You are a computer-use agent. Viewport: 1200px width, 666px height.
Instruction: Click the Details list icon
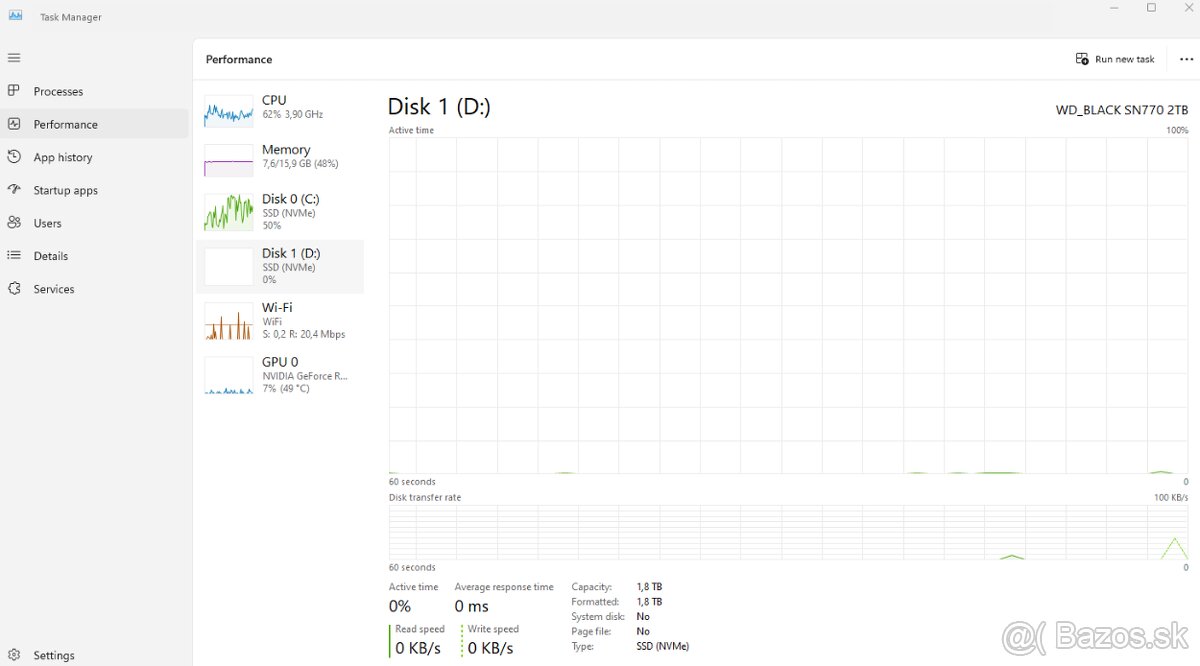tap(14, 256)
